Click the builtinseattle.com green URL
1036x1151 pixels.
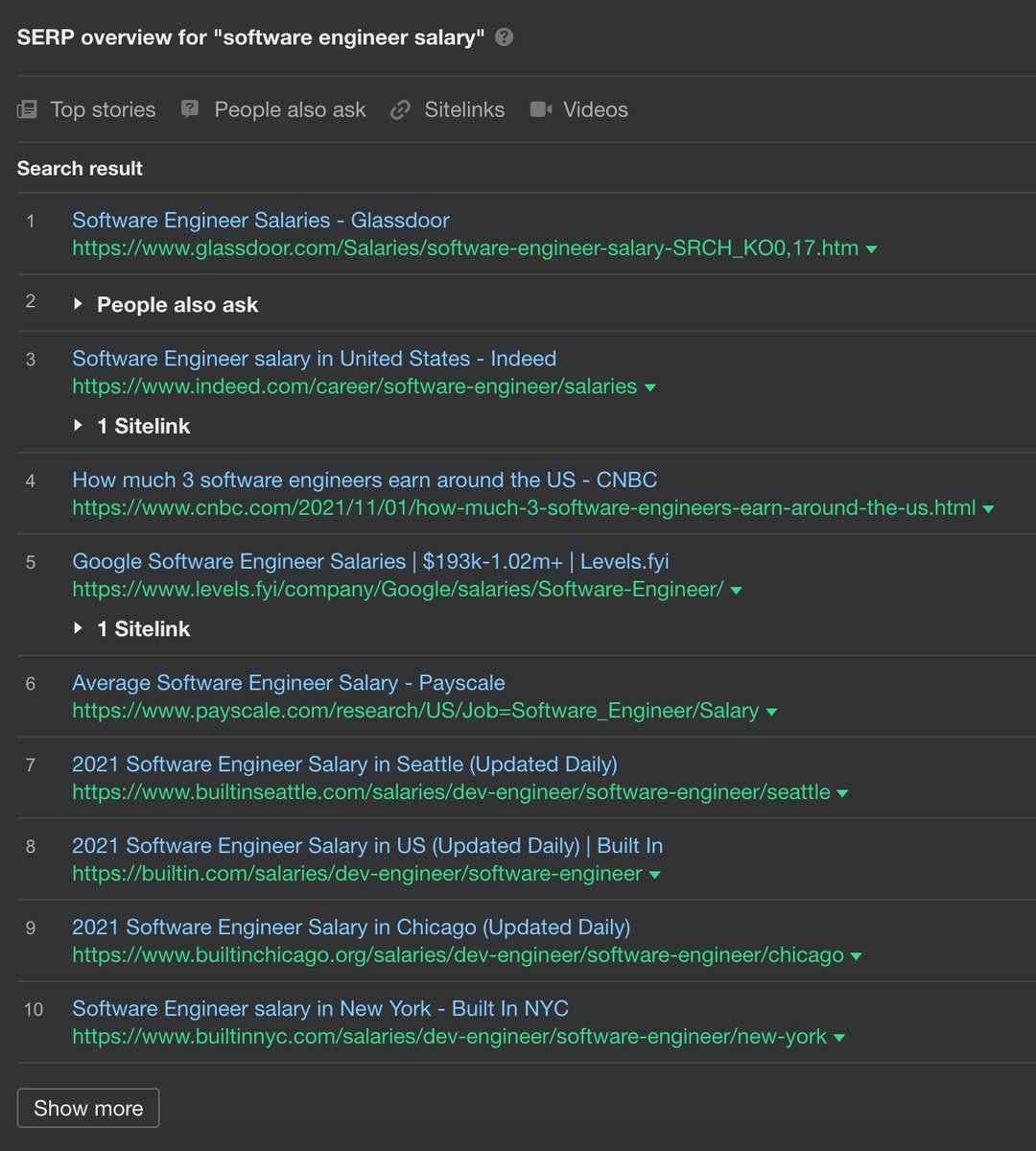click(451, 792)
